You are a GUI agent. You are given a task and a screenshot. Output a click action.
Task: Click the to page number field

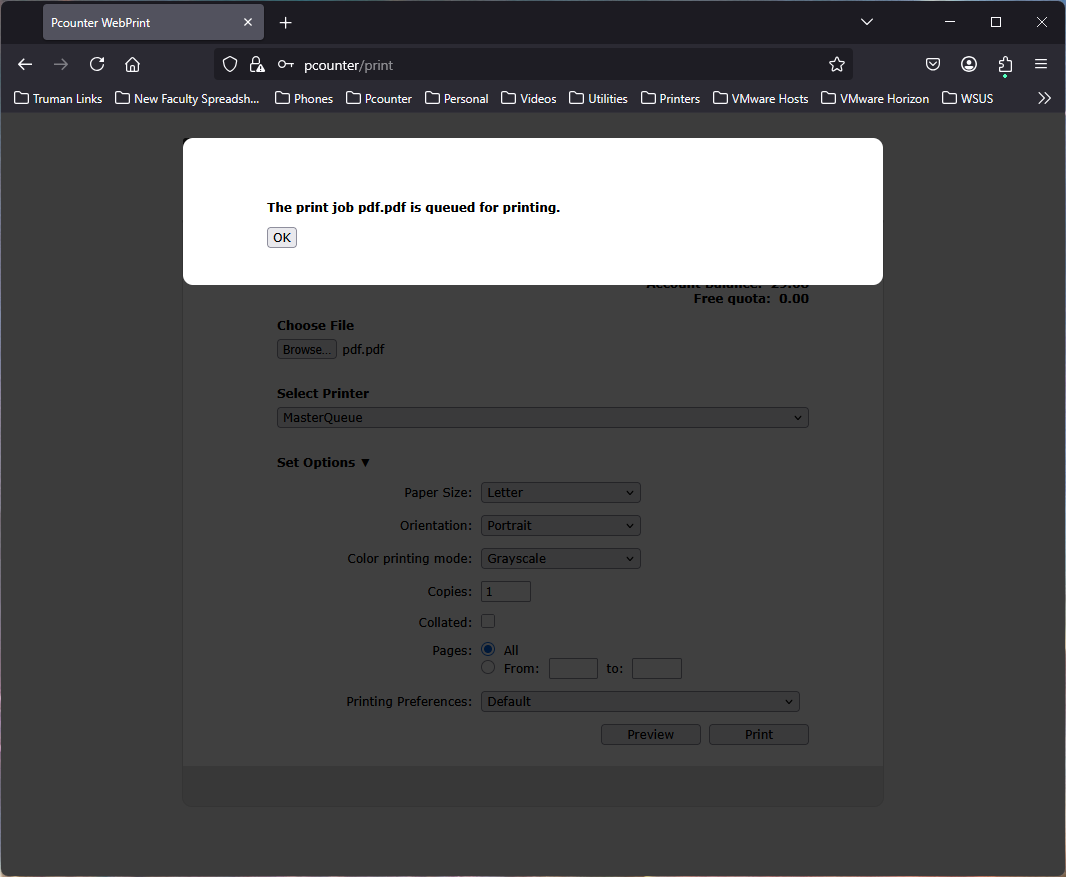click(657, 669)
